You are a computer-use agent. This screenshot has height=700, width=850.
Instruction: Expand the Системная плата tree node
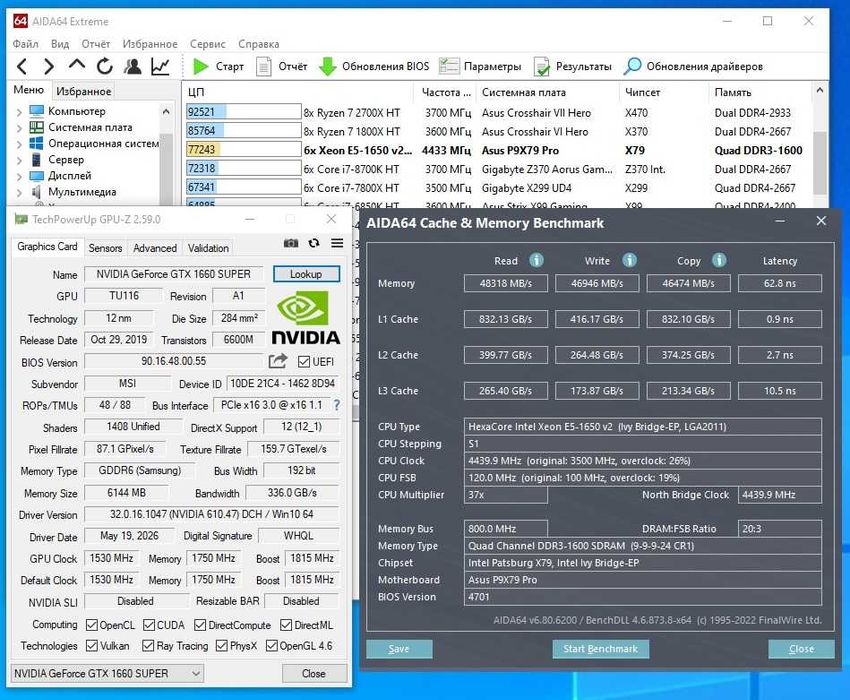19,129
